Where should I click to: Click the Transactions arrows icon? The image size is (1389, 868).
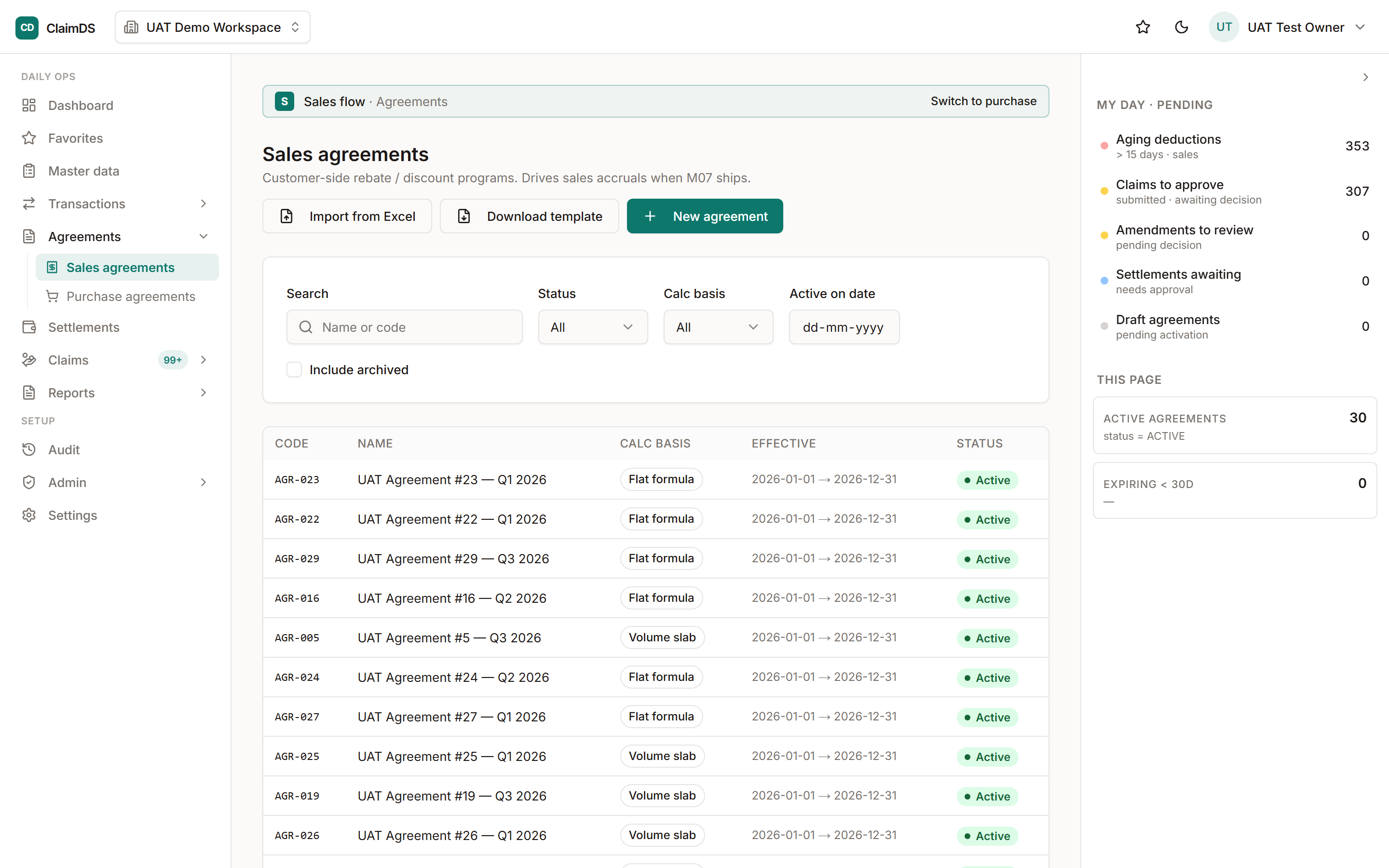(x=29, y=203)
